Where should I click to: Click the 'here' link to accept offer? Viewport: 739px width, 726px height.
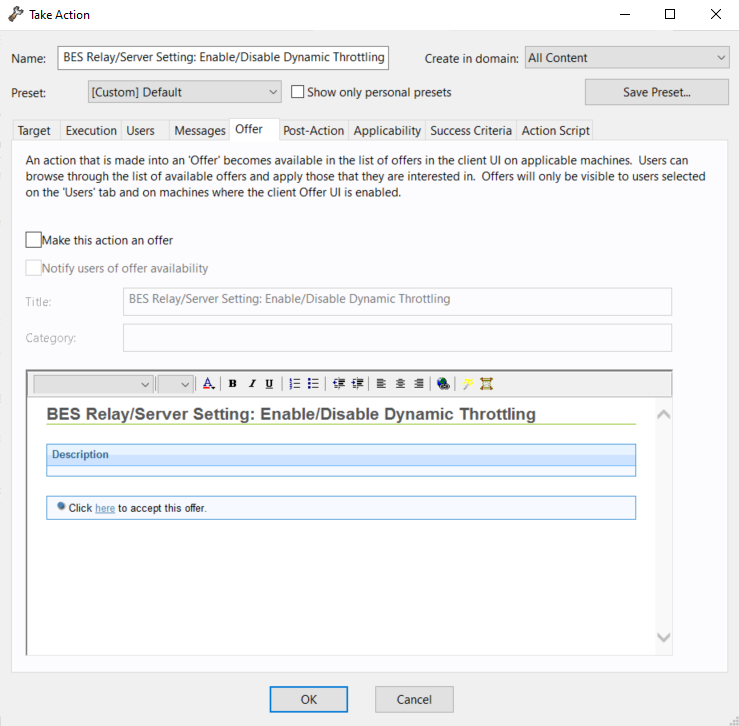tap(105, 508)
